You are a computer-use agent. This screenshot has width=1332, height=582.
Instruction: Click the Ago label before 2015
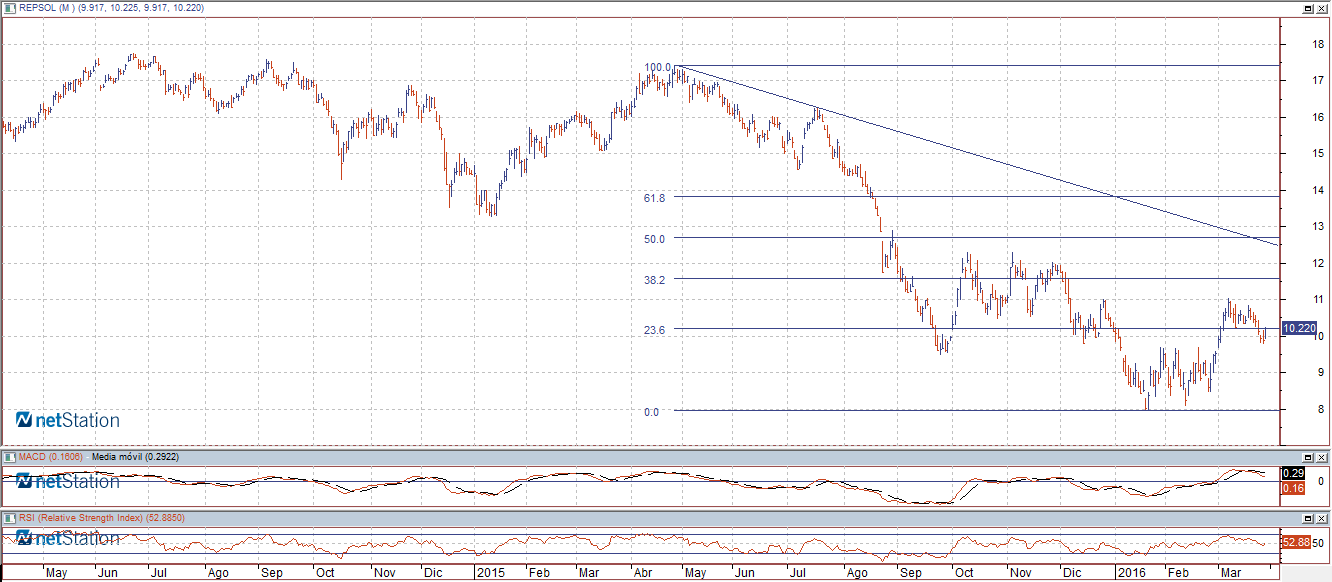point(218,574)
